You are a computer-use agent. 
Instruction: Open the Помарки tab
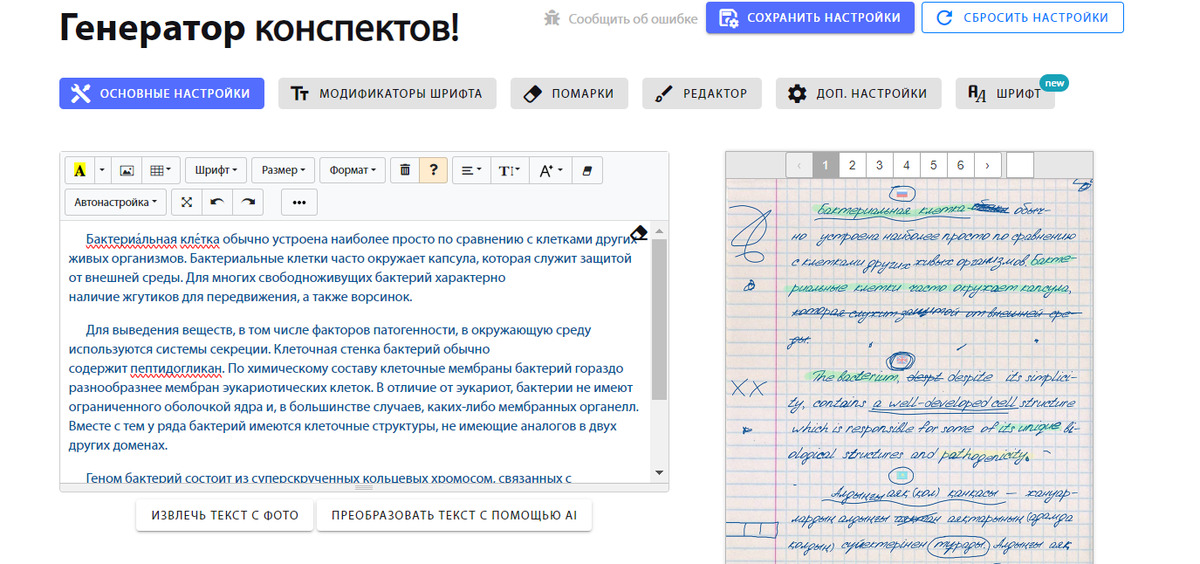click(569, 94)
